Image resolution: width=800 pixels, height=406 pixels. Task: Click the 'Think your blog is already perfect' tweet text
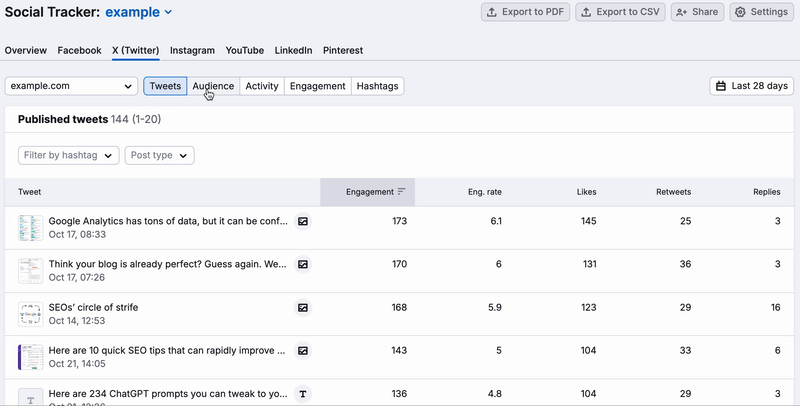coord(168,264)
